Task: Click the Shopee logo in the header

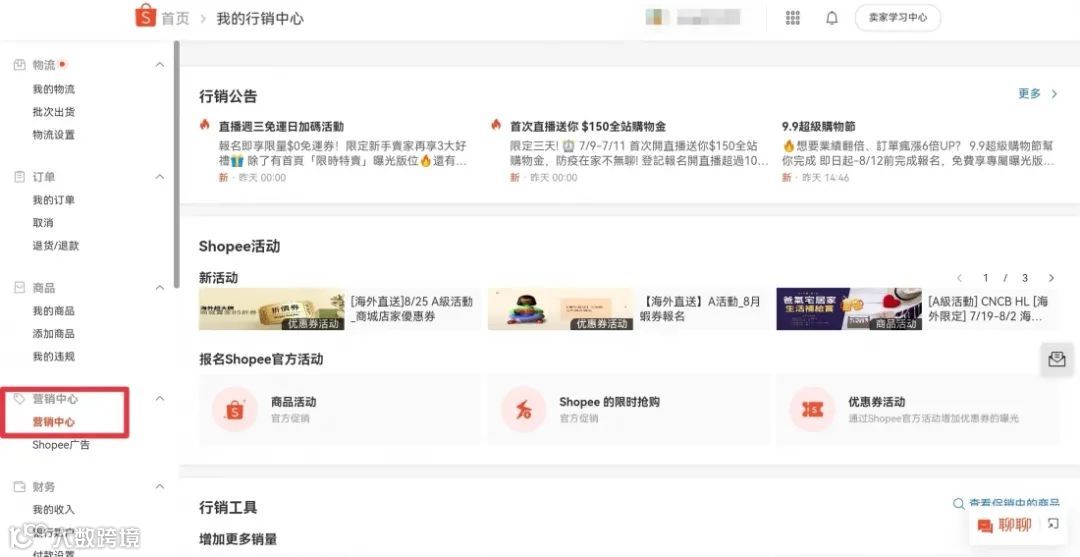Action: tap(145, 16)
